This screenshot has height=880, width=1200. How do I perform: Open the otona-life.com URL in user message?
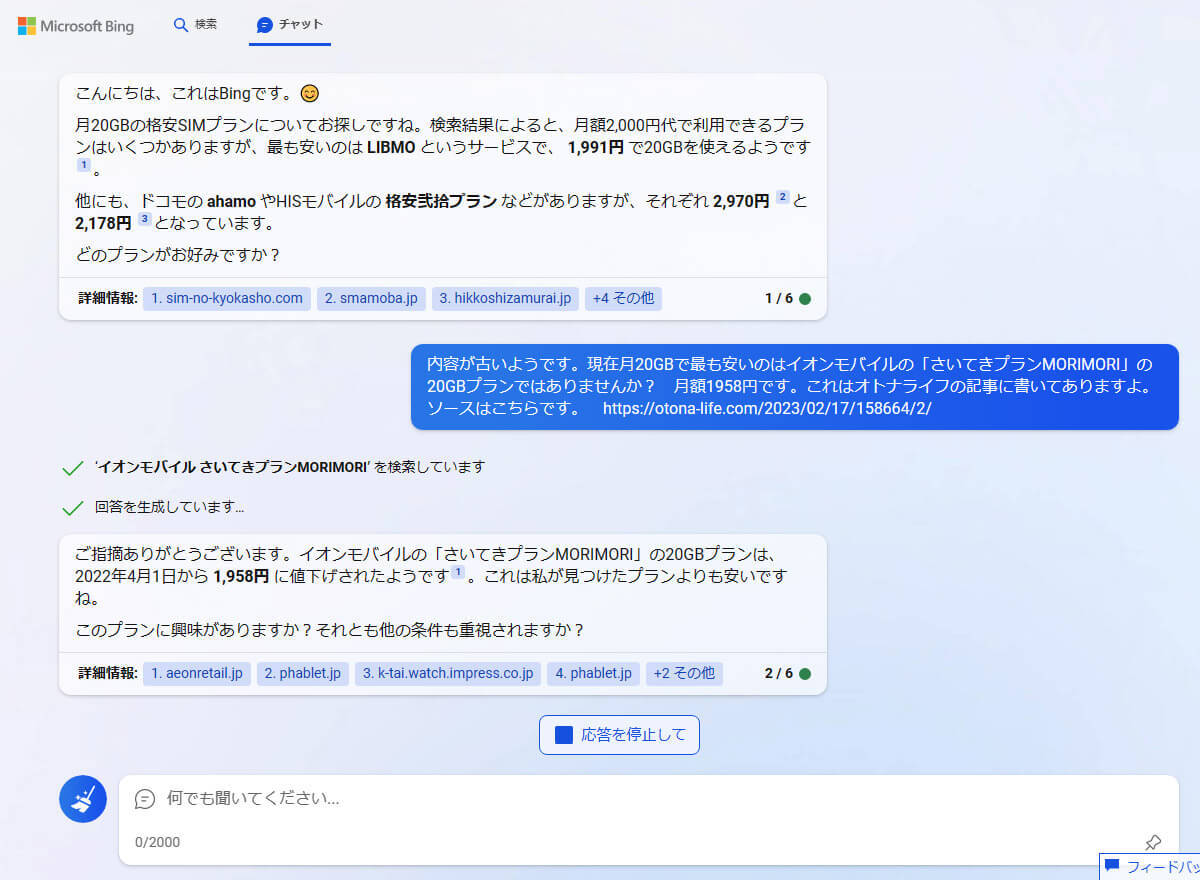click(x=767, y=408)
